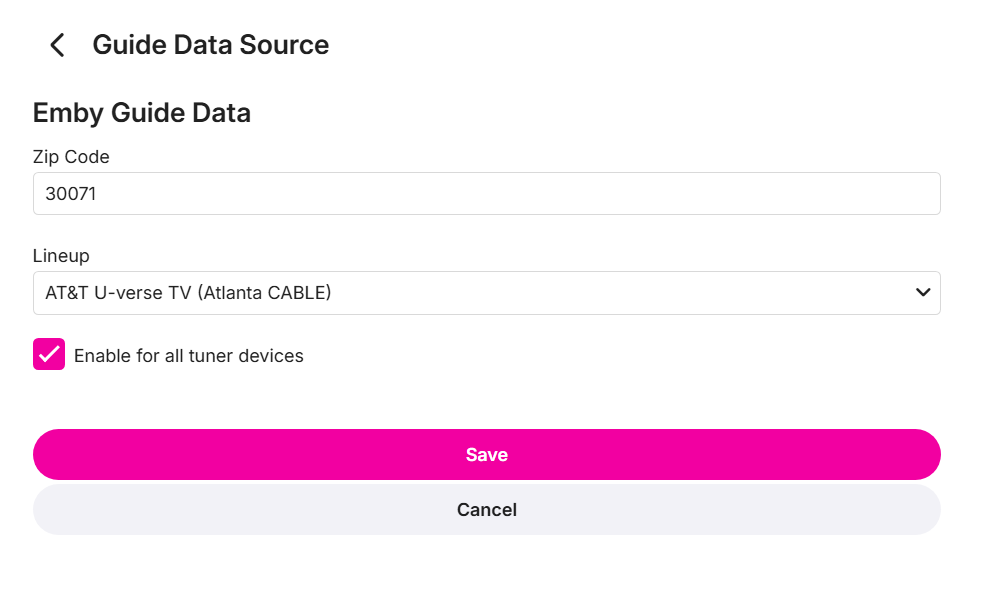1006x616 pixels.
Task: Click the Zip Code field label
Action: [x=71, y=157]
